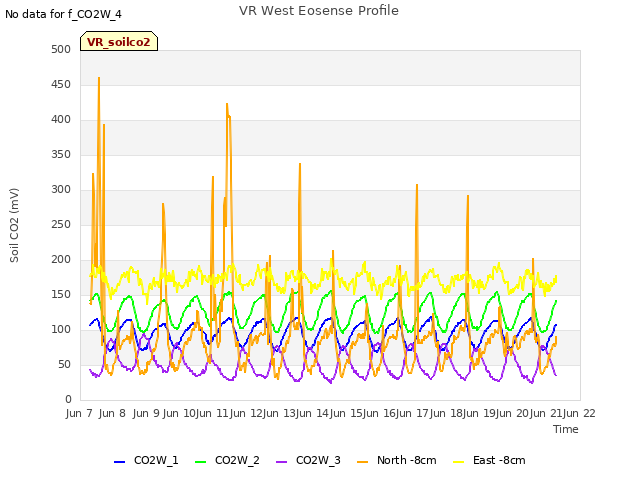640x480 pixels.
Task: Click the Jun 22 x-axis date label
Action: point(580,413)
